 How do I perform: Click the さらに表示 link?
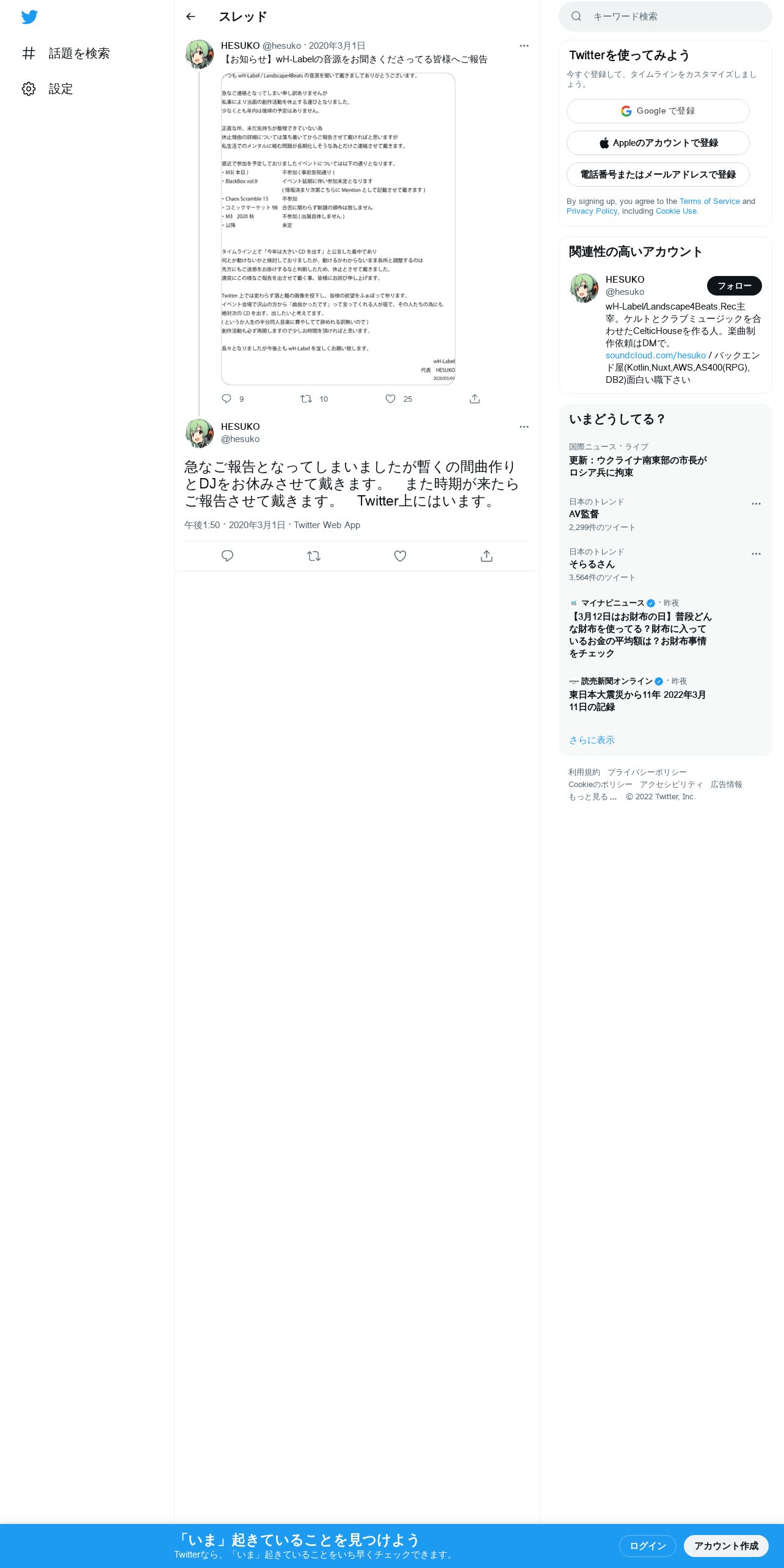pyautogui.click(x=592, y=740)
